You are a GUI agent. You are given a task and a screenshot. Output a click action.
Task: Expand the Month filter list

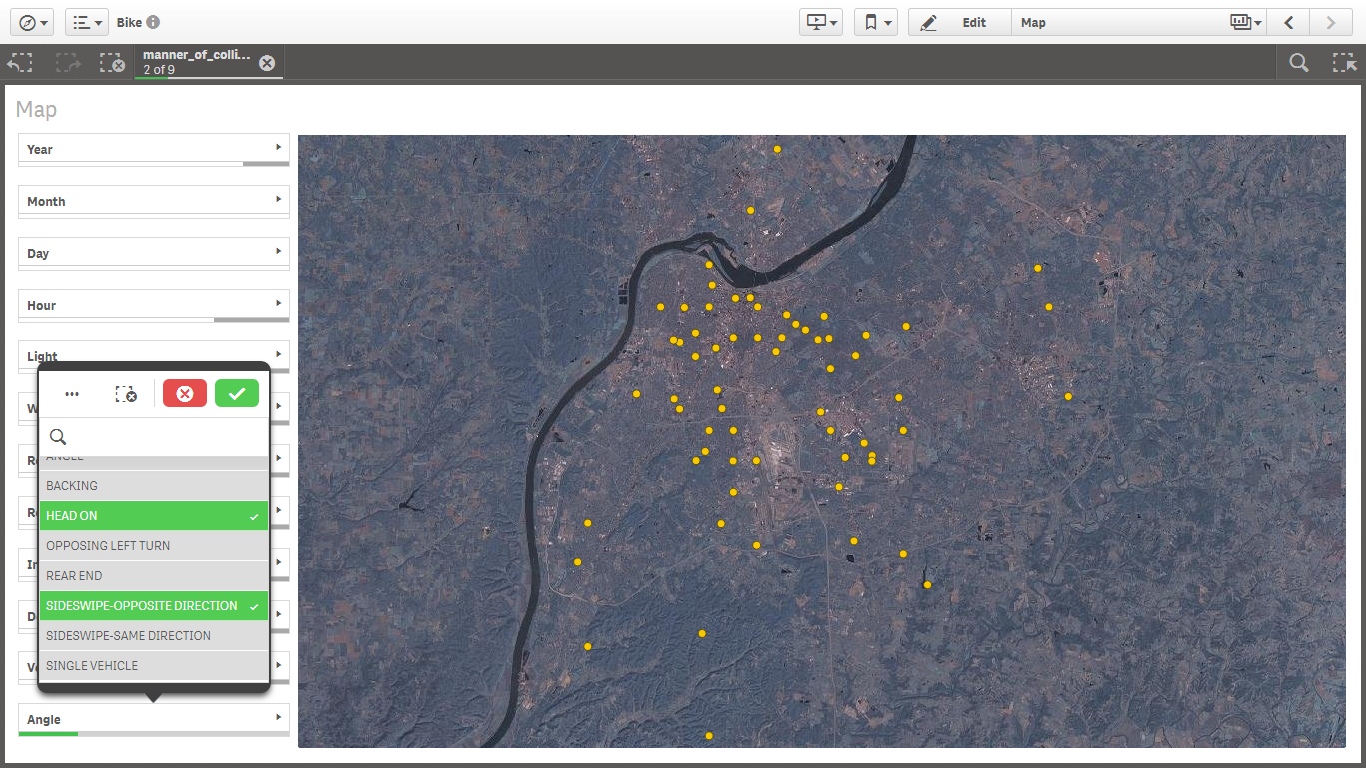[x=153, y=201]
